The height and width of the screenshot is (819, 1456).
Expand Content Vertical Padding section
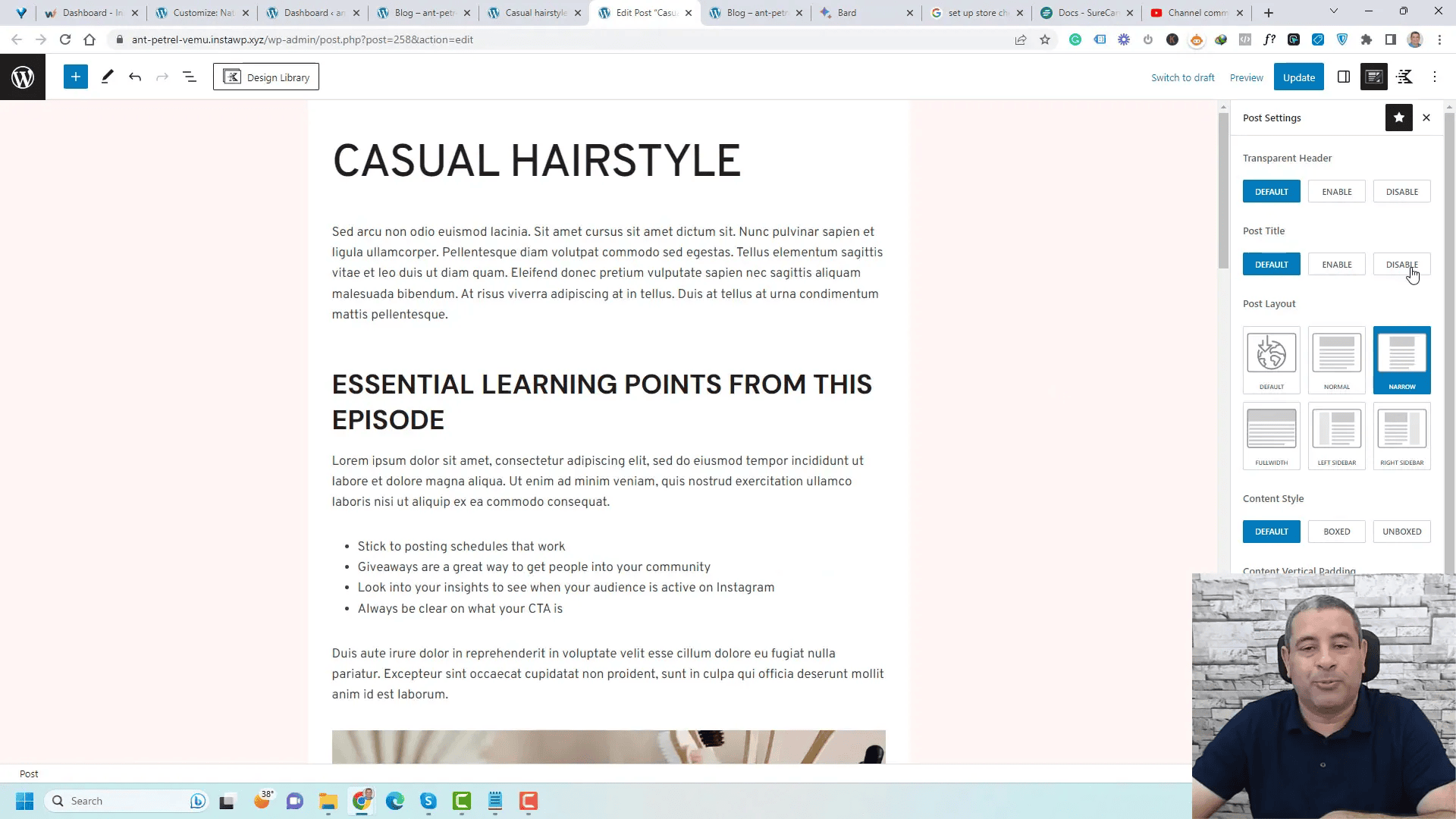(x=1300, y=570)
